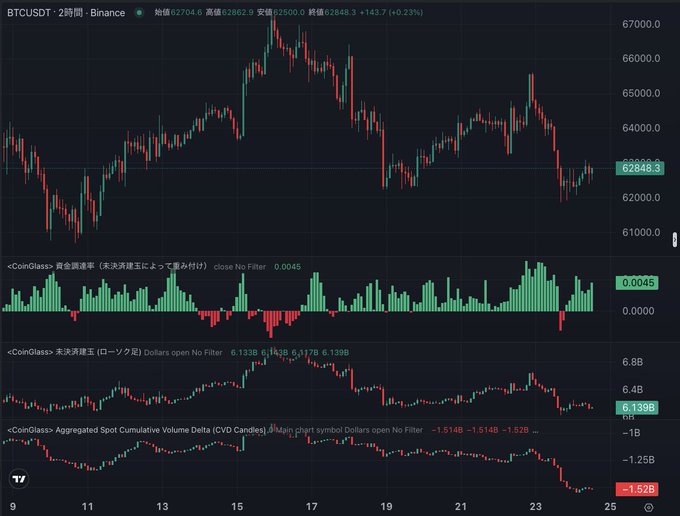This screenshot has width=680, height=516.
Task: Select the Aggregated Spot CVD Candles title
Action: coord(137,430)
